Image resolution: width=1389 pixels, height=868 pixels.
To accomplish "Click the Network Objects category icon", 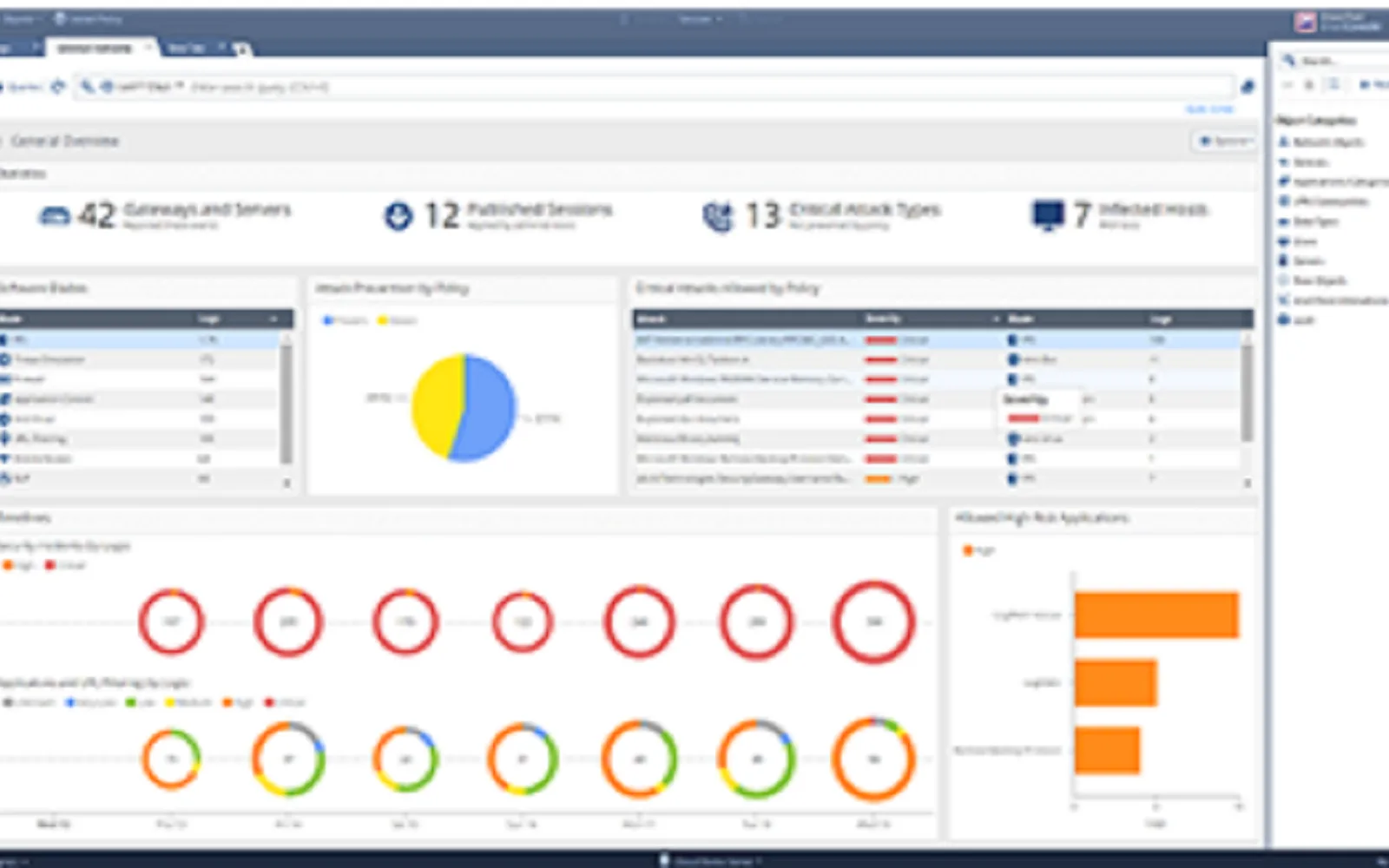I will (1284, 141).
